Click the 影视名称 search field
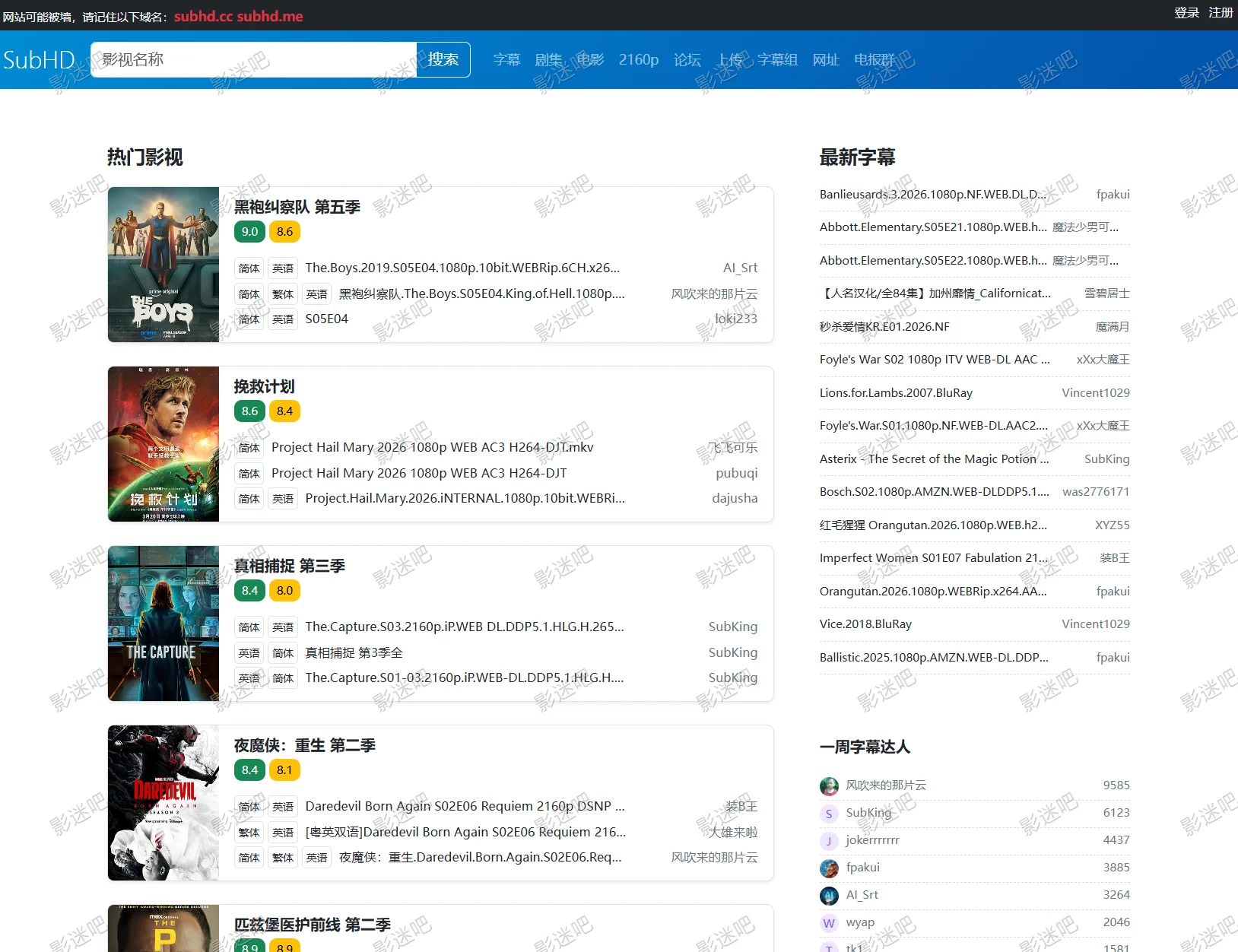 (x=253, y=60)
